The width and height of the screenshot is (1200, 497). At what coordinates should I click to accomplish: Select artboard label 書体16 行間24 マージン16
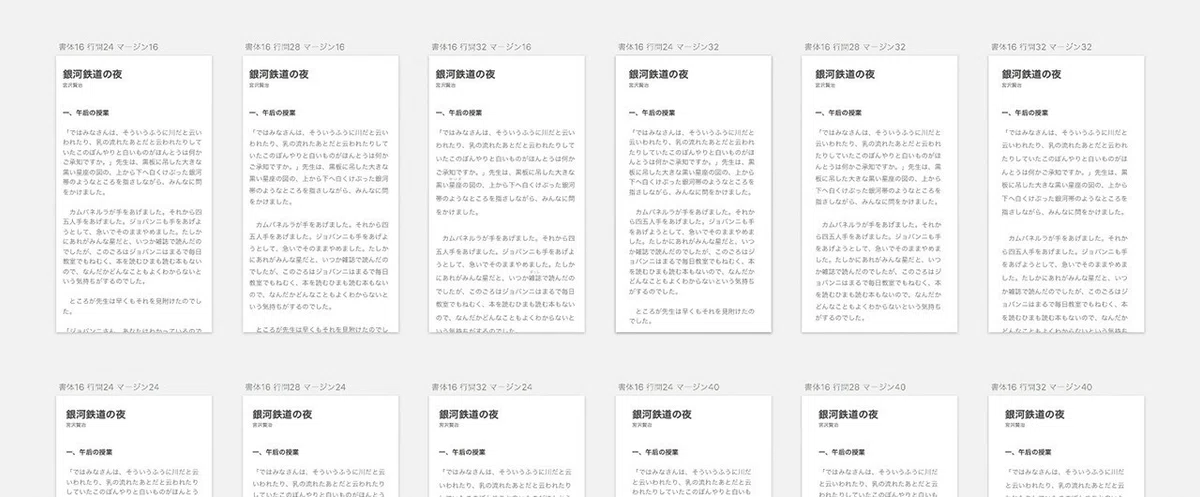pos(108,47)
